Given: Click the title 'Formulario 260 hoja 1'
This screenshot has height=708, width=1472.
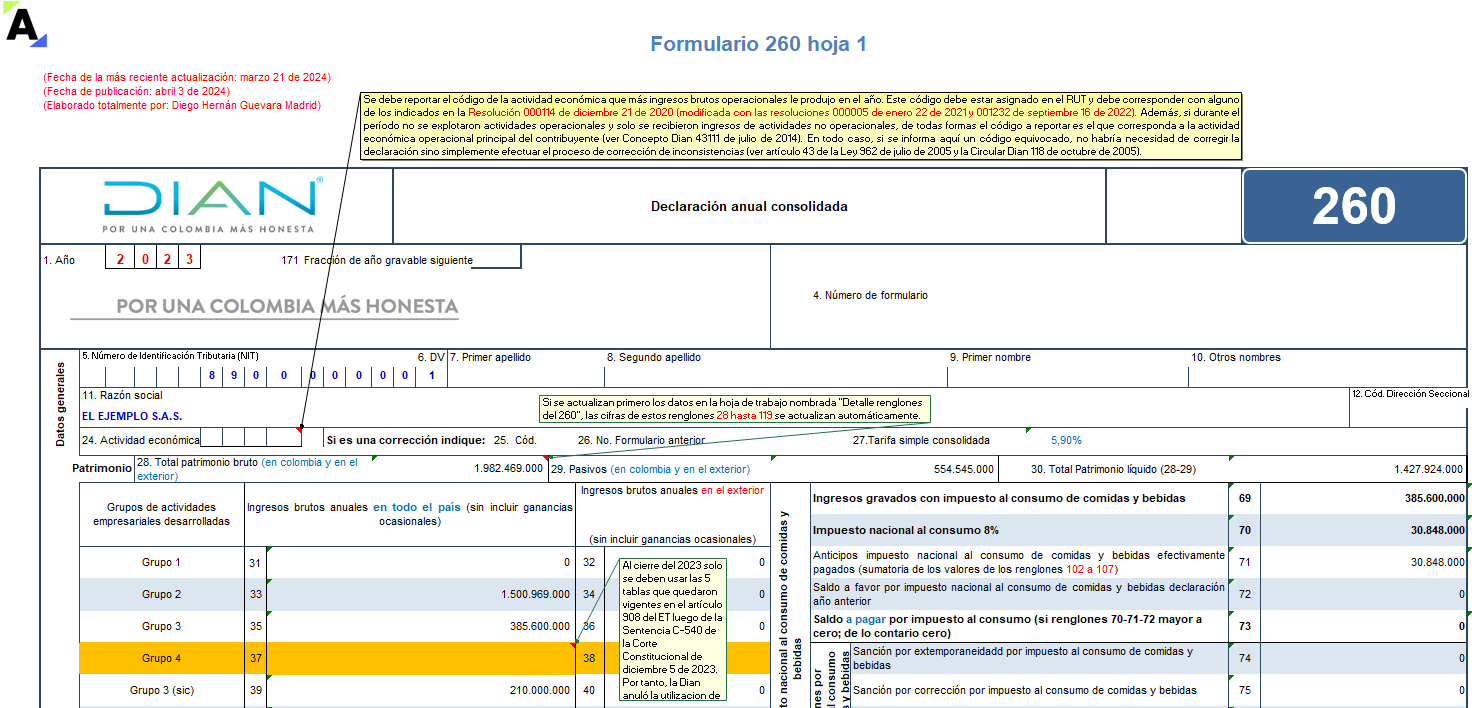Looking at the screenshot, I should [x=758, y=44].
